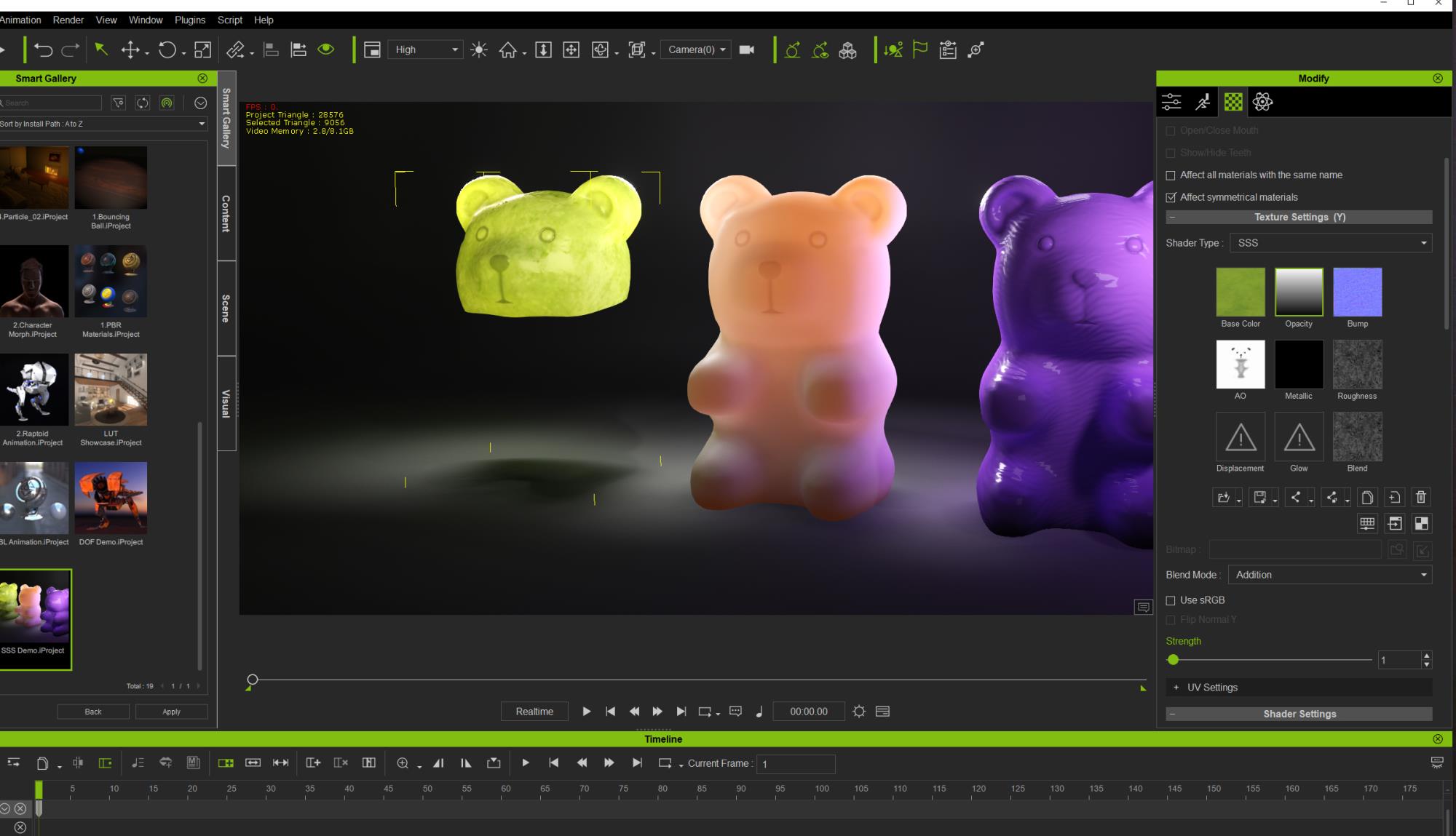Open the Plugins menu

[190, 20]
